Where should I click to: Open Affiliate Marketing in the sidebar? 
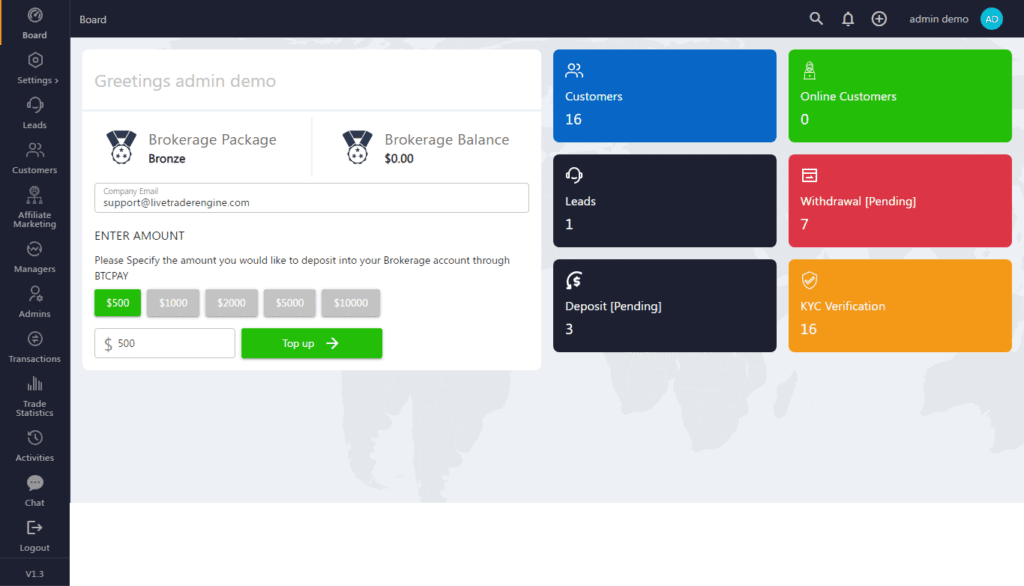pos(35,207)
